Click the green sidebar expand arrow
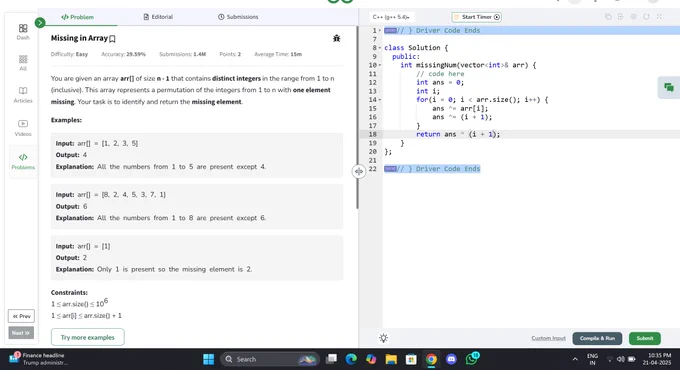Screen dimensions: 680x370 (x=40, y=23)
